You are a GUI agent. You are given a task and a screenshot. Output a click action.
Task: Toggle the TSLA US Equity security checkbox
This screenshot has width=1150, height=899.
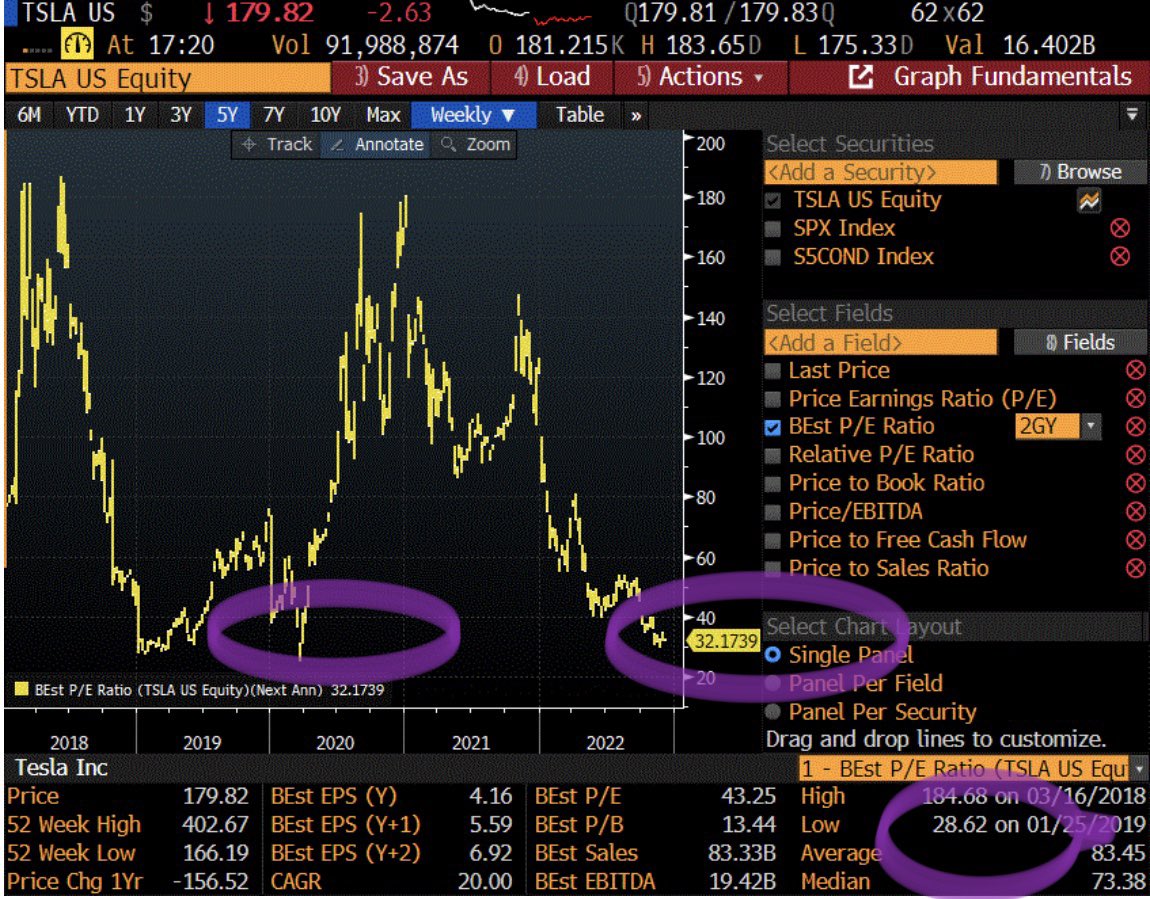click(x=773, y=200)
